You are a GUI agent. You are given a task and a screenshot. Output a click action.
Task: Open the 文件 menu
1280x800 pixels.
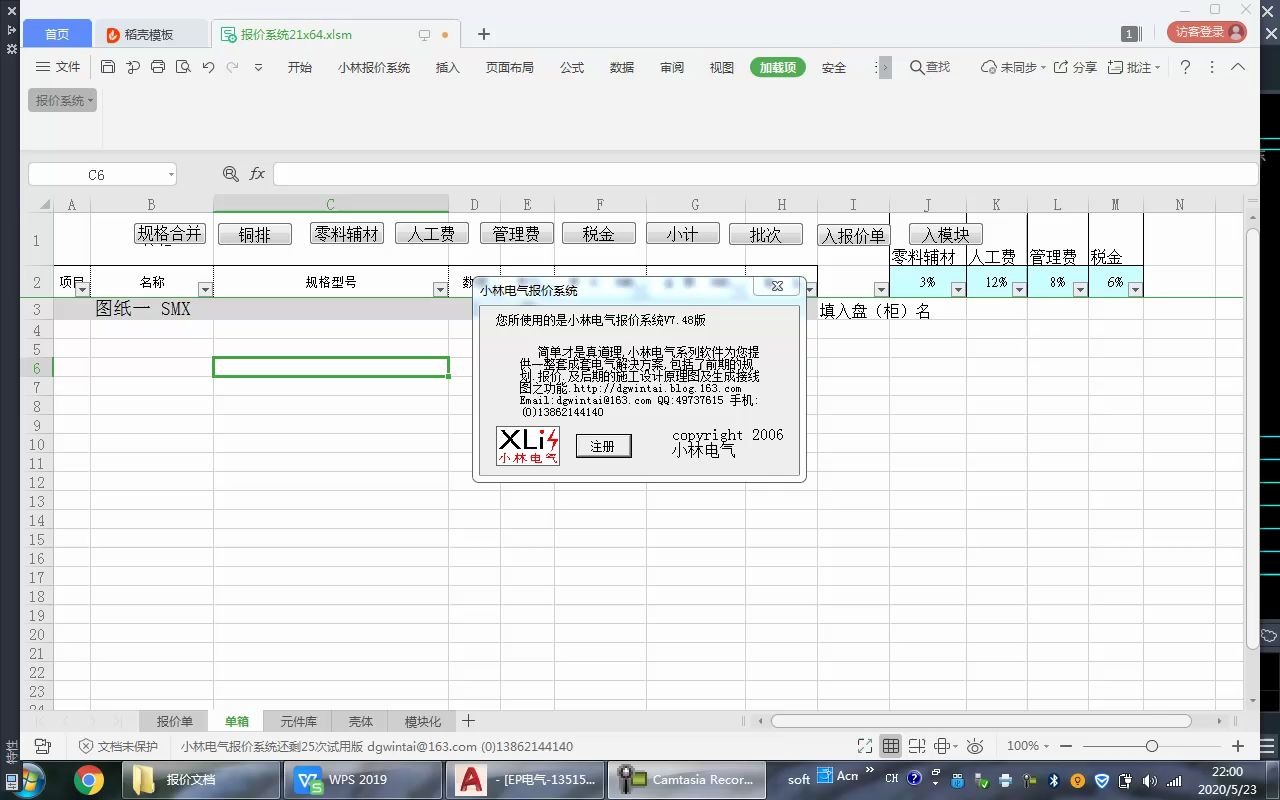pyautogui.click(x=58, y=67)
